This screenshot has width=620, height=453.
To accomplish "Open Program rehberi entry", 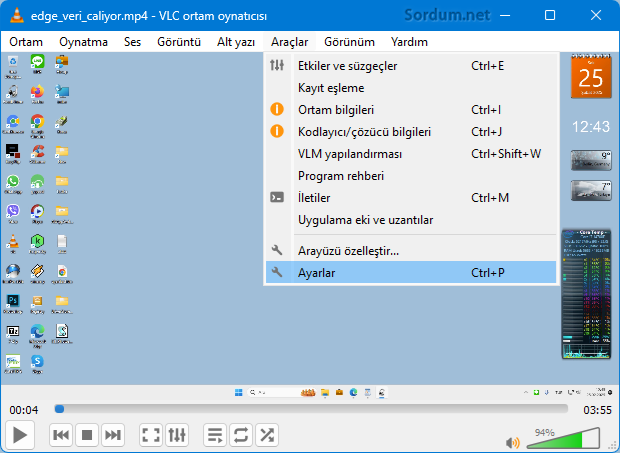I will 411,176.
